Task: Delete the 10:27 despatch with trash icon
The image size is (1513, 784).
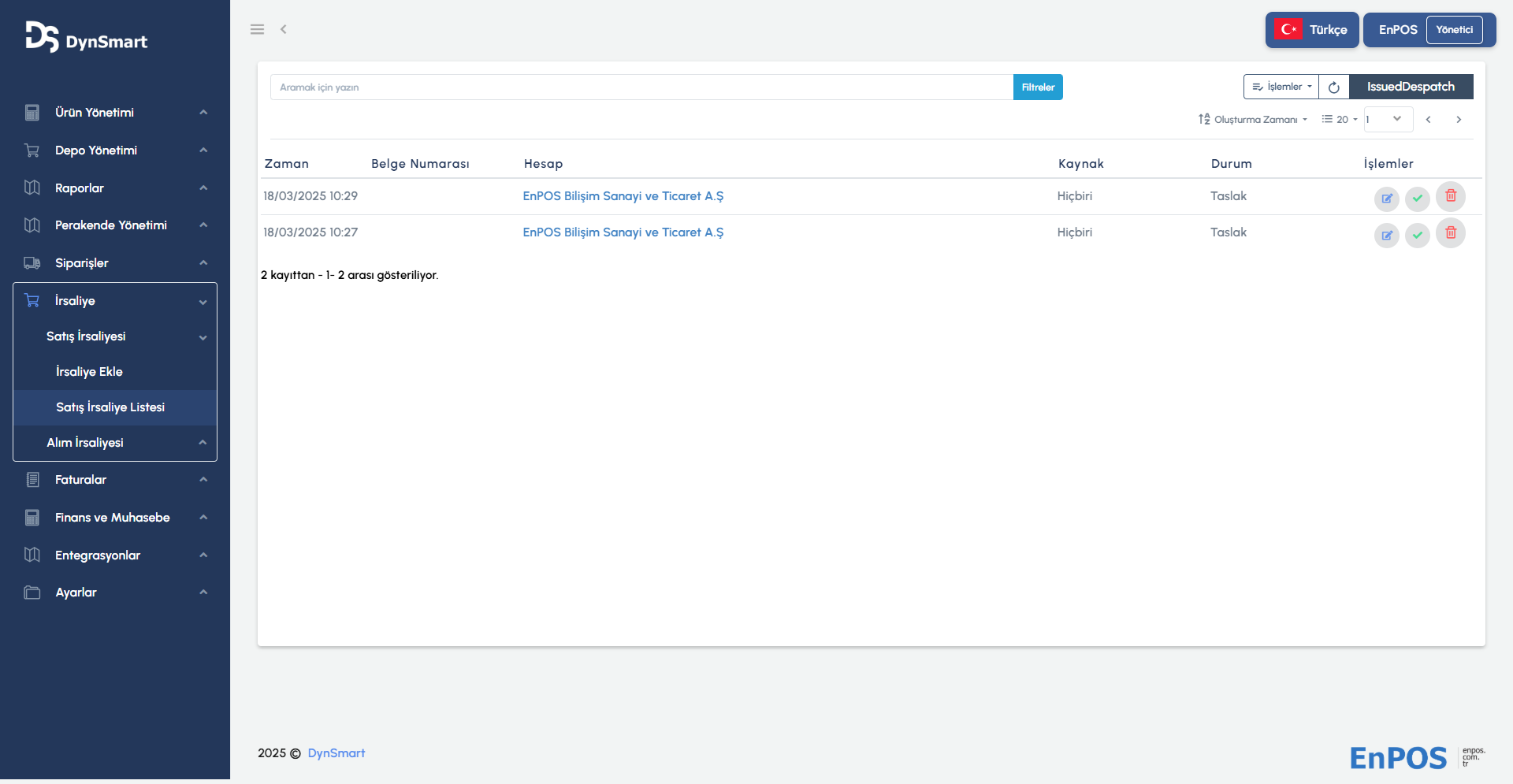Action: 1450,233
